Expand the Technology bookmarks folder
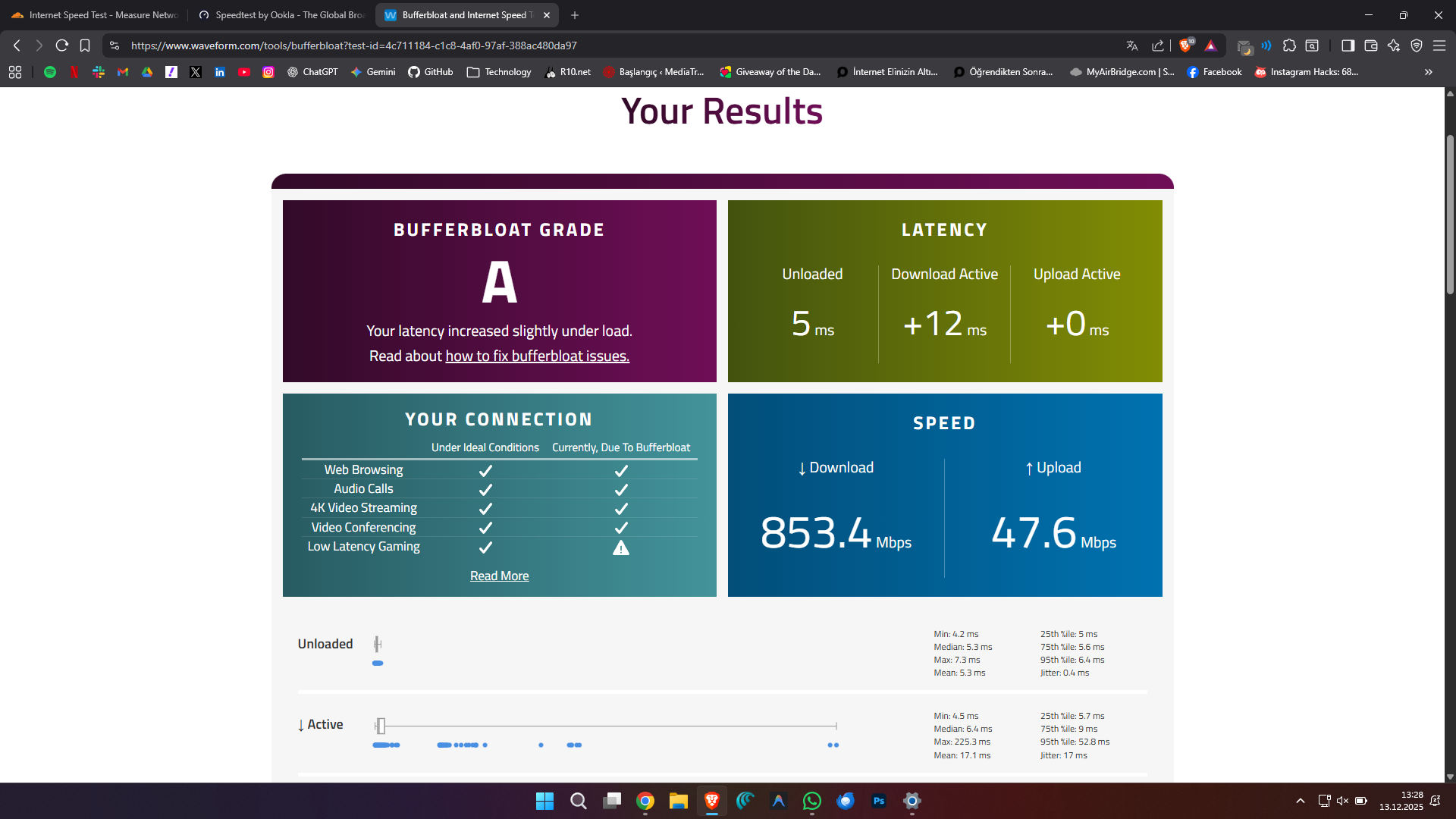 coord(499,72)
